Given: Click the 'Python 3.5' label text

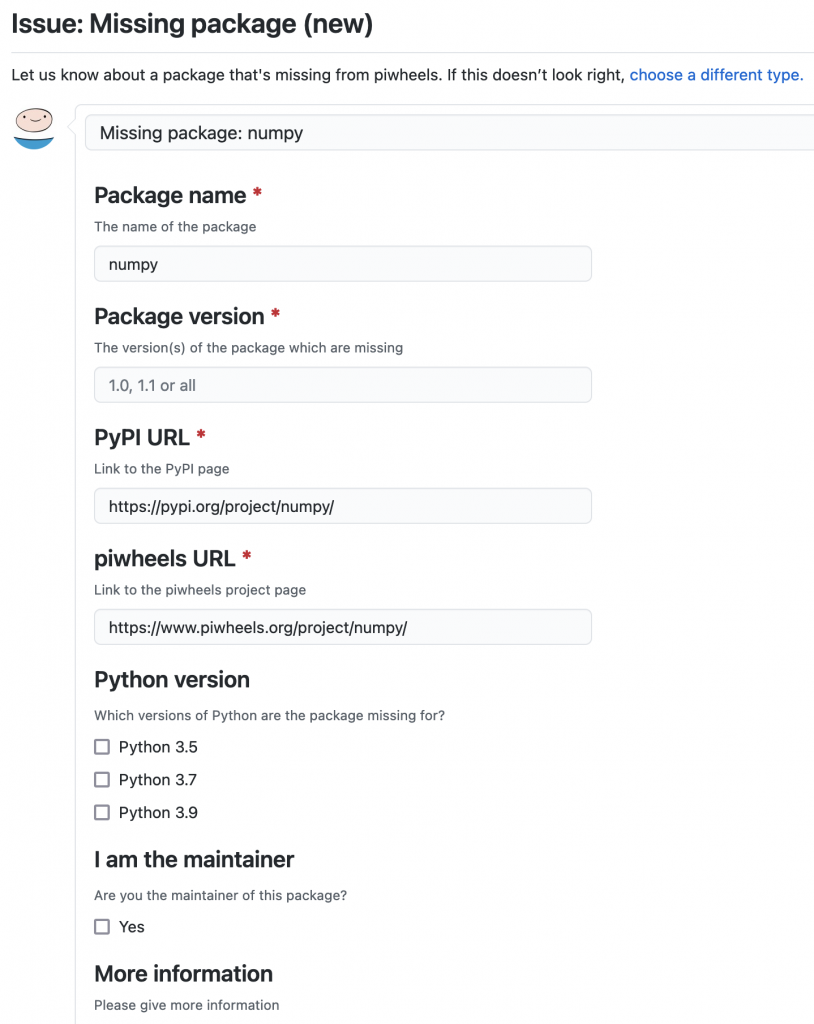Looking at the screenshot, I should pos(158,746).
